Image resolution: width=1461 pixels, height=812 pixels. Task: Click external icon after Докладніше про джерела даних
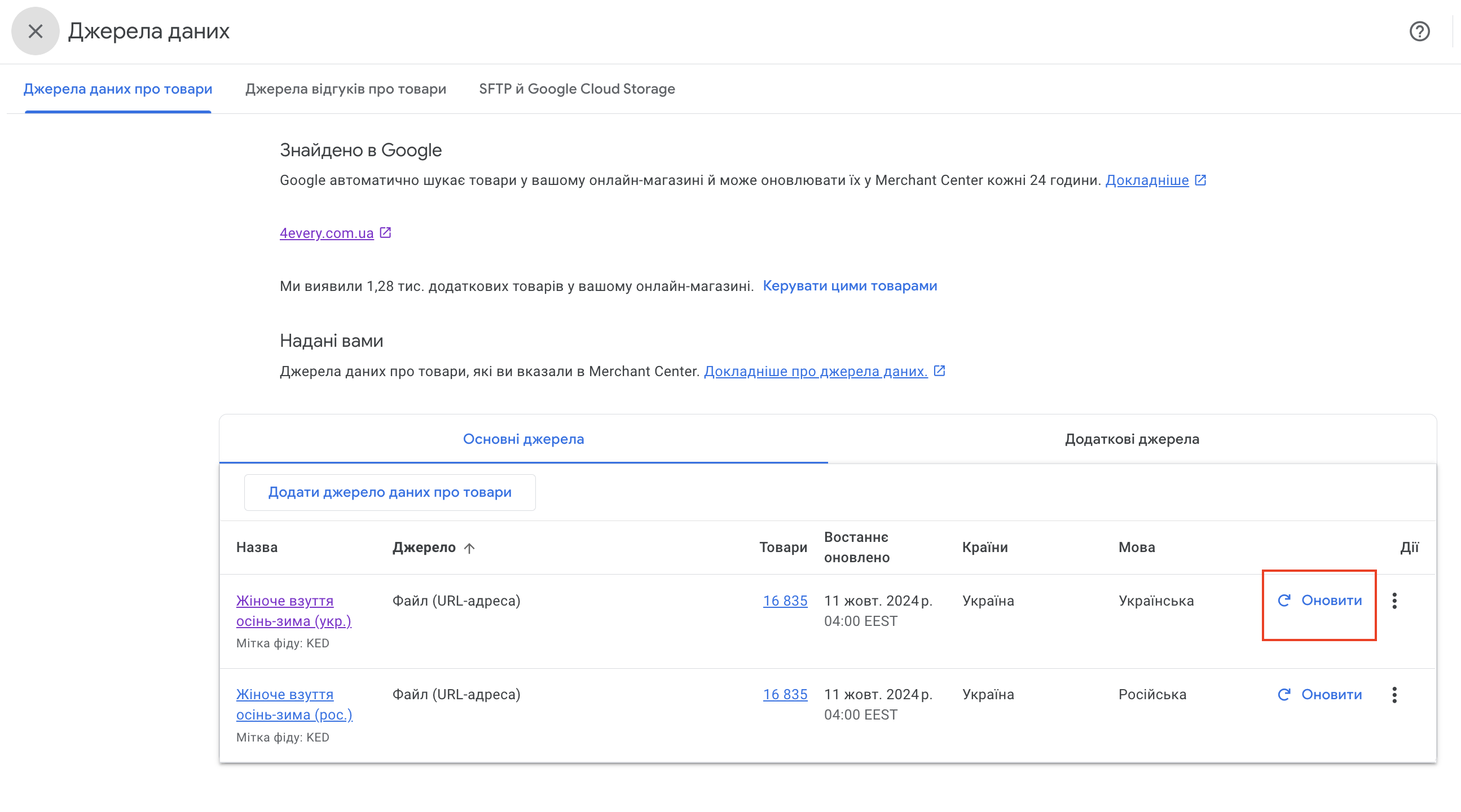(x=939, y=371)
